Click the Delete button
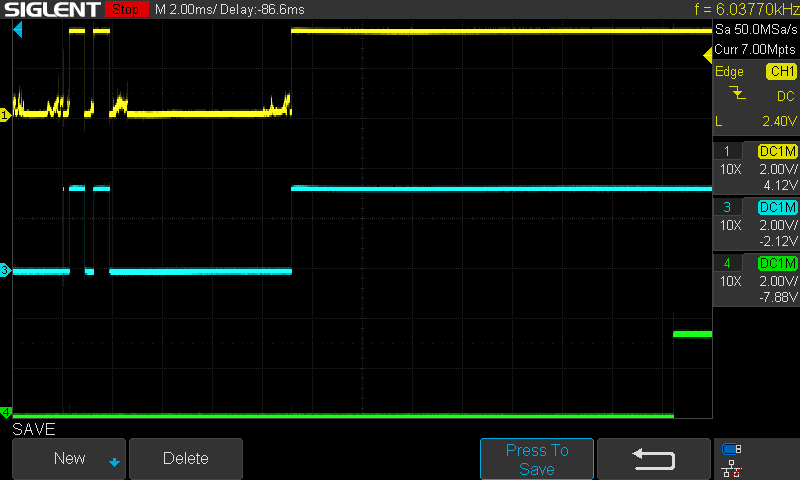 pyautogui.click(x=186, y=458)
